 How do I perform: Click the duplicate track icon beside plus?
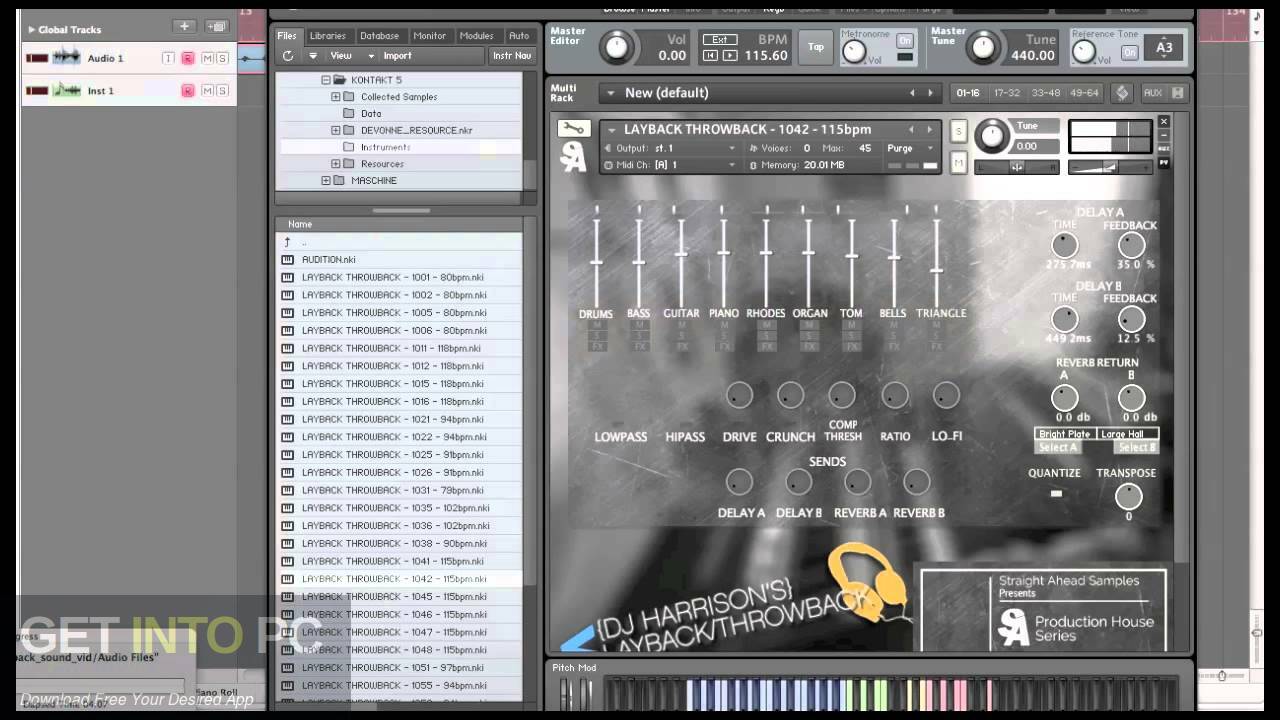tap(216, 27)
